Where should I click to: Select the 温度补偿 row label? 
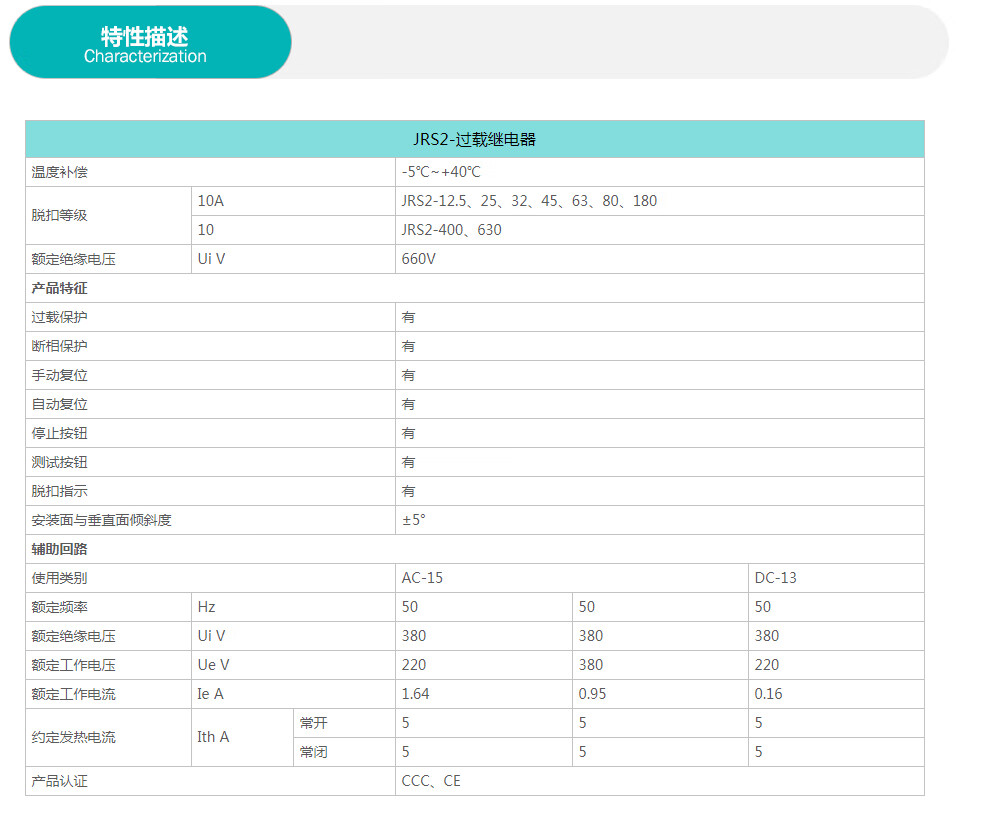click(x=60, y=172)
